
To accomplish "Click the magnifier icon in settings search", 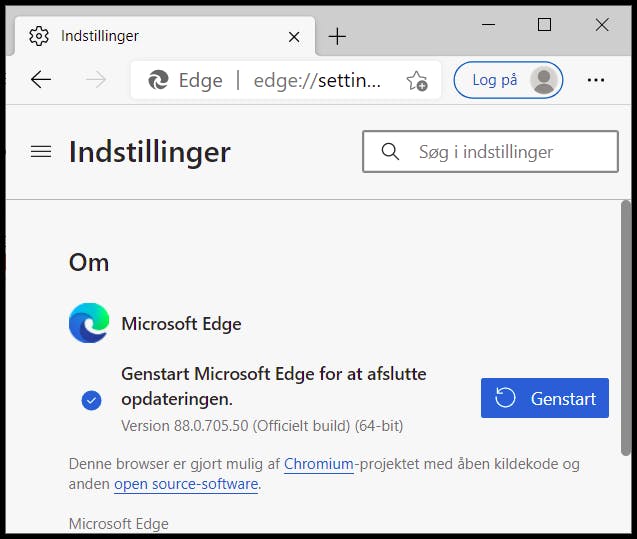I will click(x=390, y=152).
